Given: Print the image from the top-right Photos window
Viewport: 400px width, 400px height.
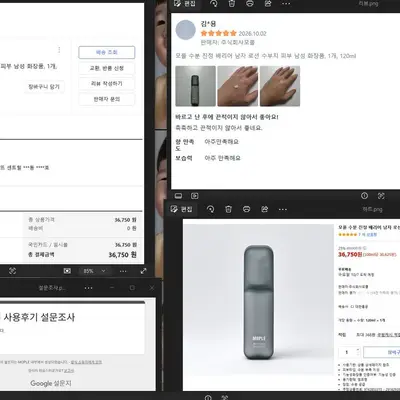Looking at the screenshot, I should click(250, 4).
